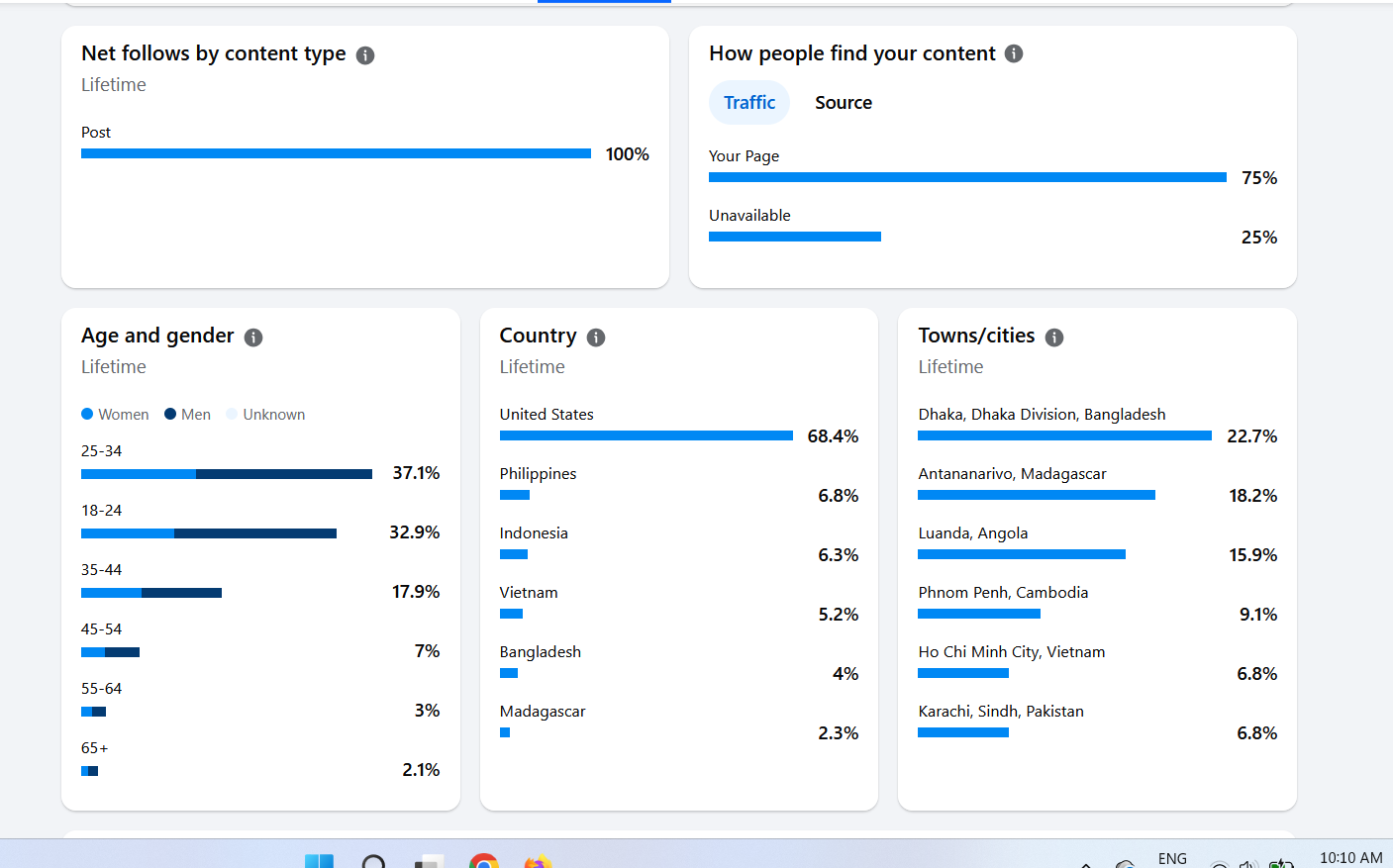
Task: Click the taskbar Search icon
Action: [373, 862]
